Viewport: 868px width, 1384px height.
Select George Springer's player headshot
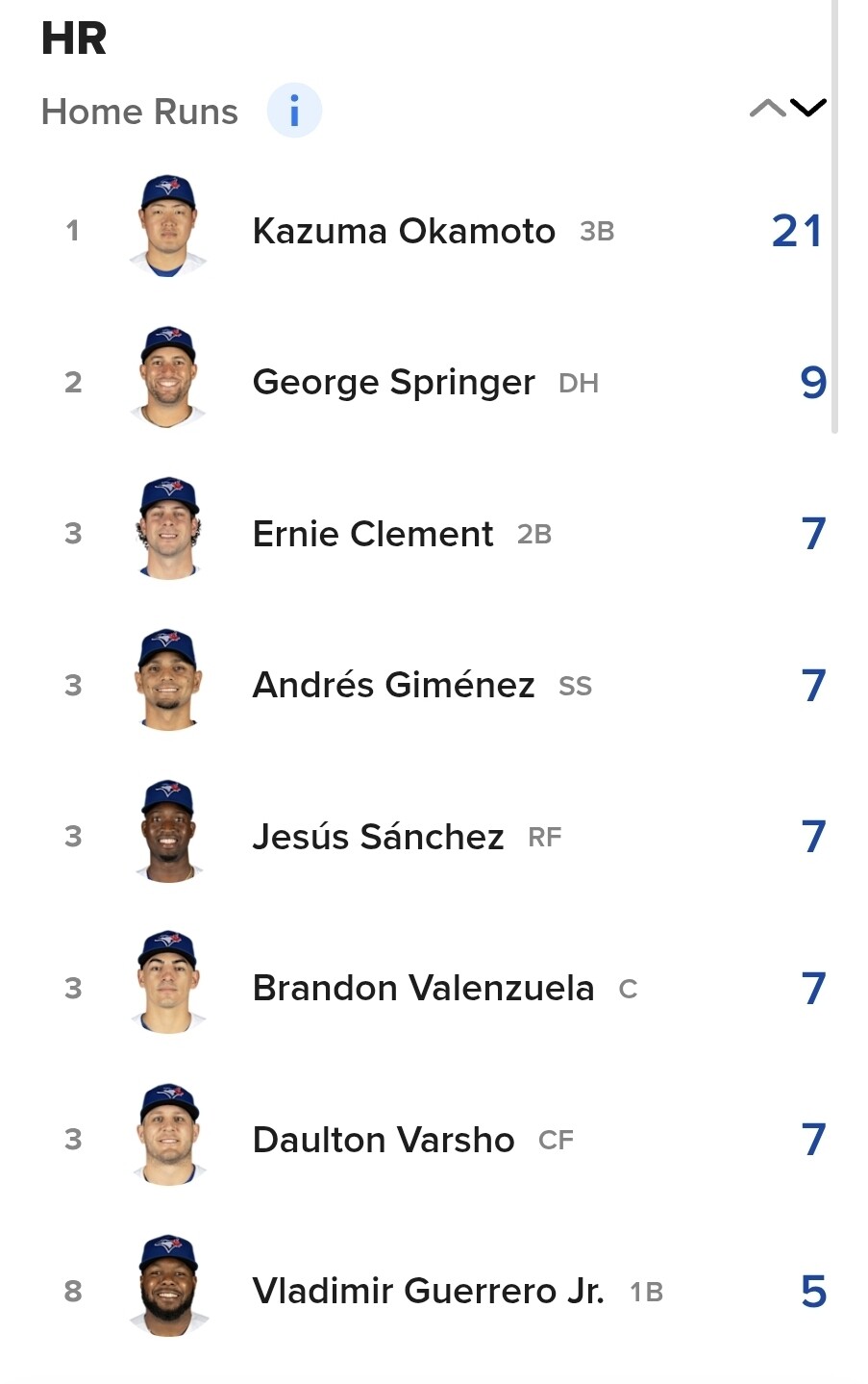[168, 378]
